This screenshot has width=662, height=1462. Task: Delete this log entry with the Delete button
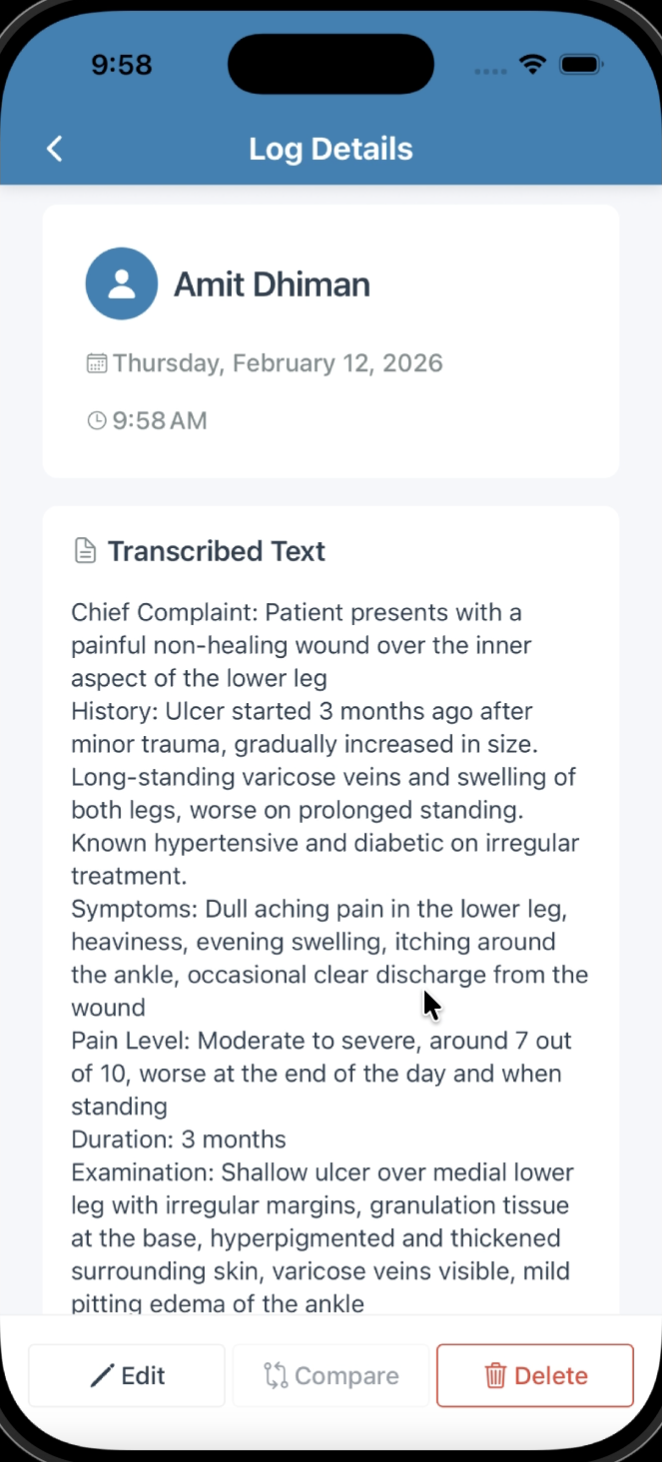[x=535, y=1375]
